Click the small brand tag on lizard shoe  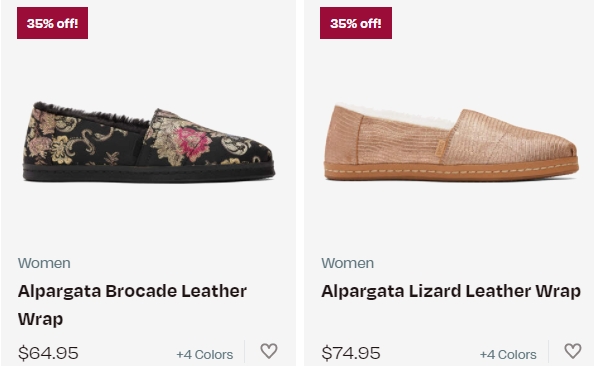click(x=441, y=148)
